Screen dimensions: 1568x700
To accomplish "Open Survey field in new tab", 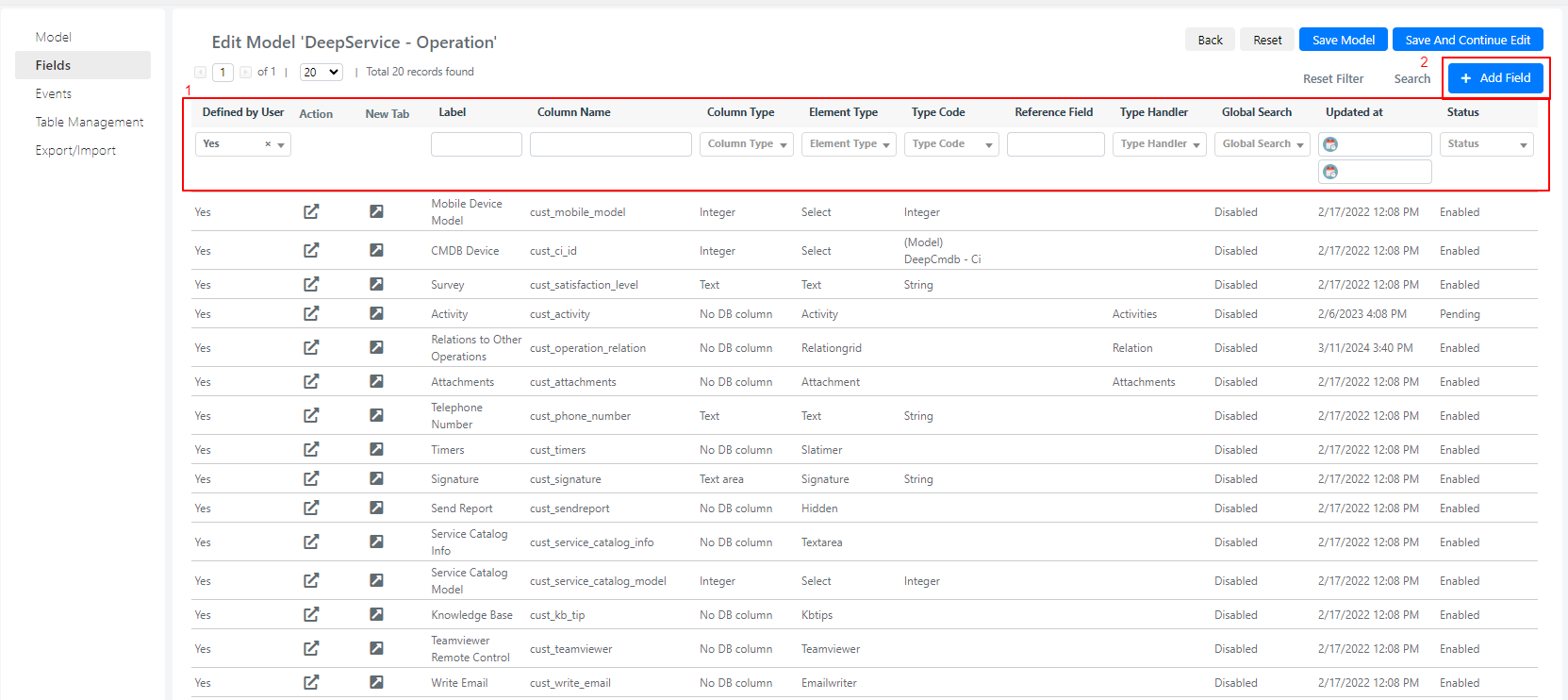I will [376, 284].
